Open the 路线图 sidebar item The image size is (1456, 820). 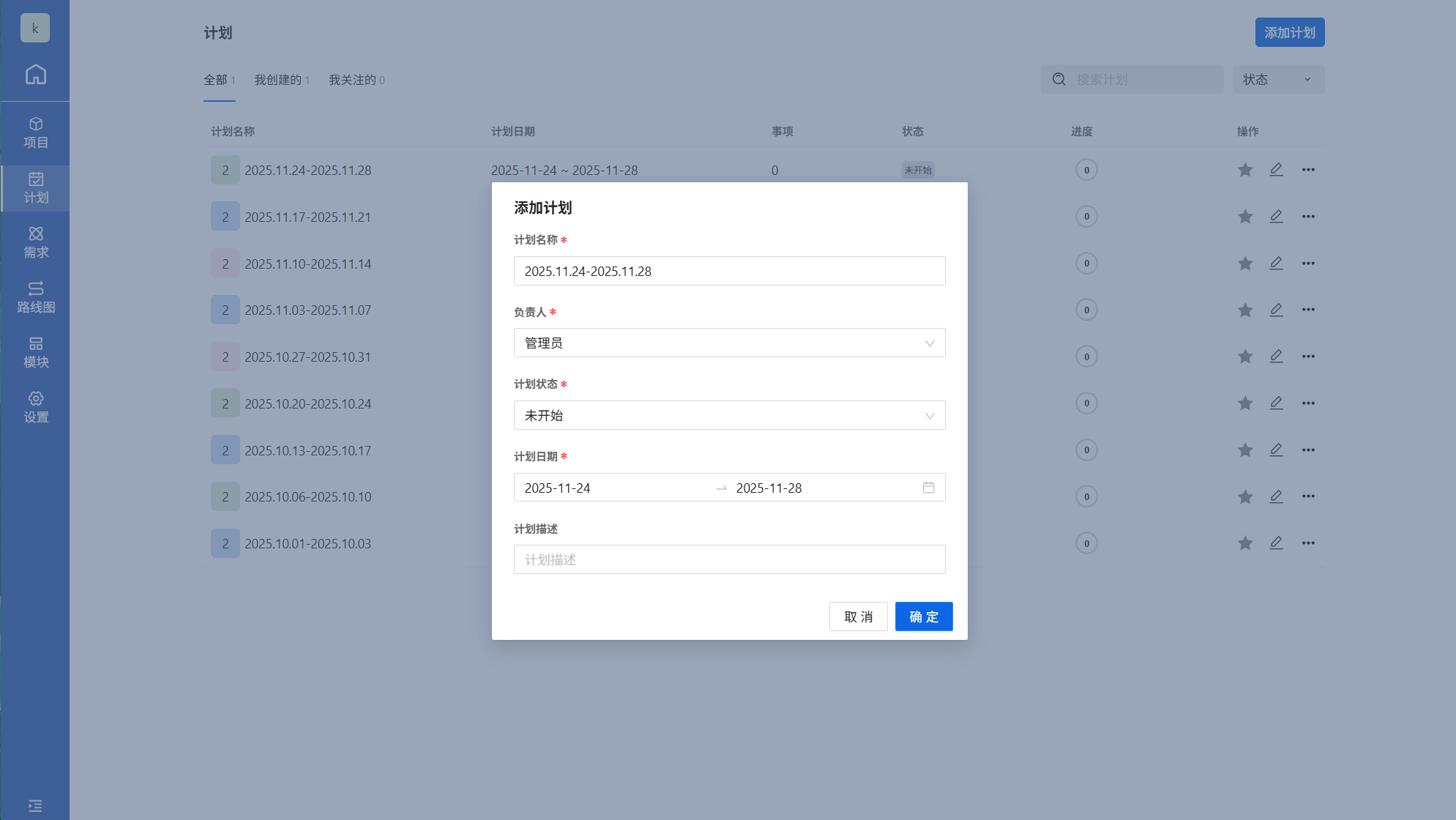[35, 298]
